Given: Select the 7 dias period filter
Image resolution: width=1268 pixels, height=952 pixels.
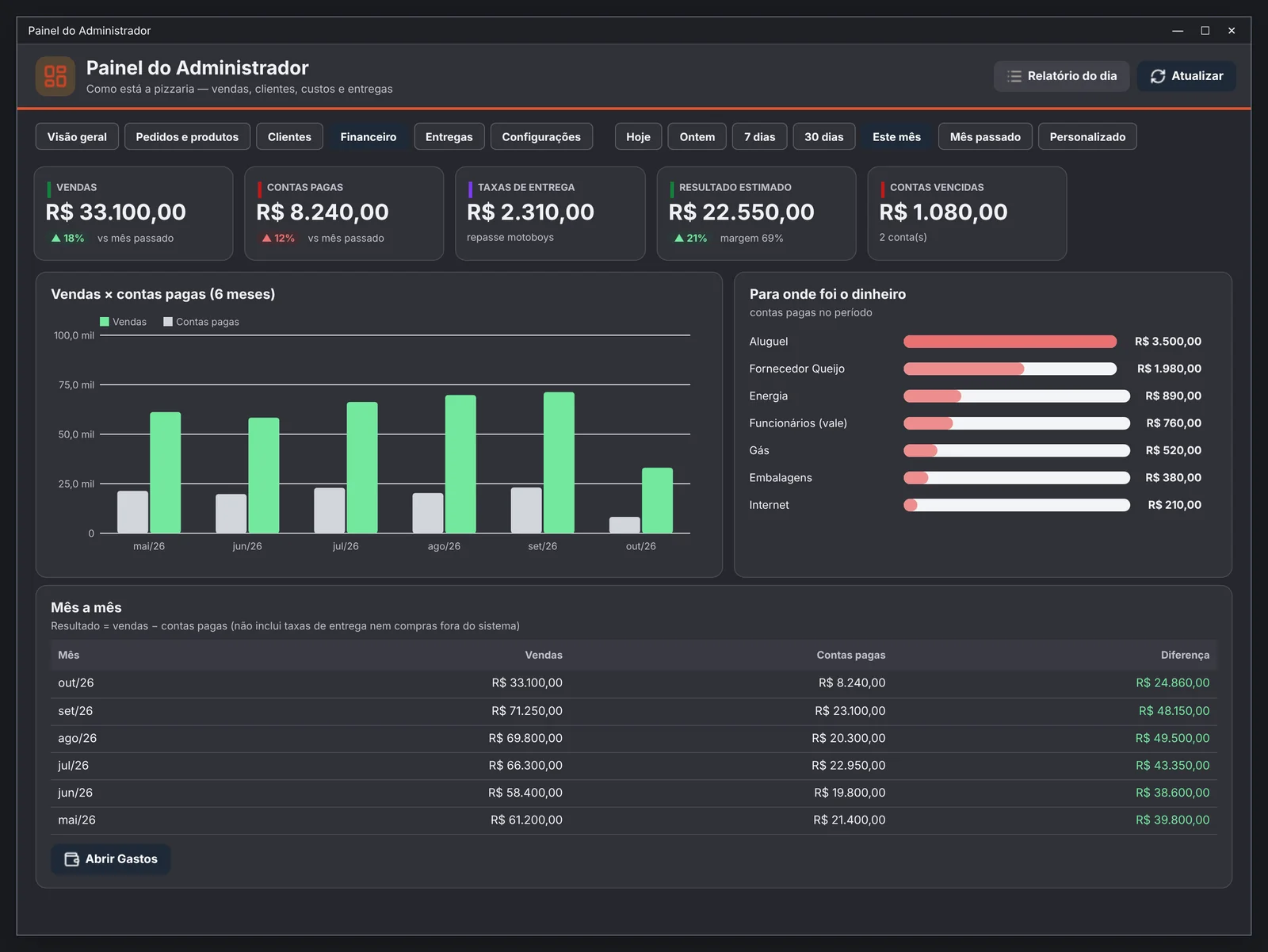Looking at the screenshot, I should (x=760, y=136).
